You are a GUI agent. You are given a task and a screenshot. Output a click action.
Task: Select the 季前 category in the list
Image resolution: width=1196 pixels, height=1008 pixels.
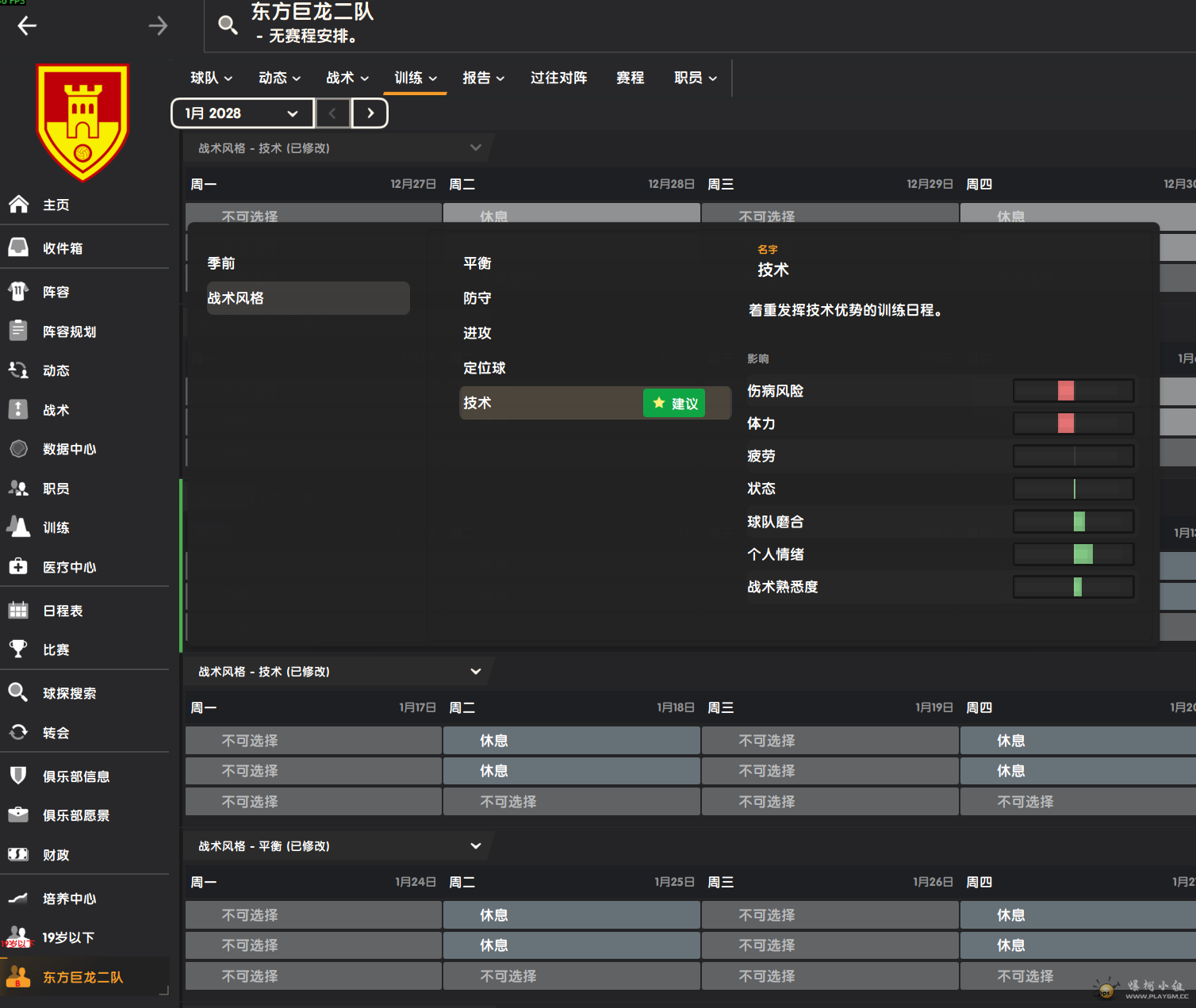[221, 263]
